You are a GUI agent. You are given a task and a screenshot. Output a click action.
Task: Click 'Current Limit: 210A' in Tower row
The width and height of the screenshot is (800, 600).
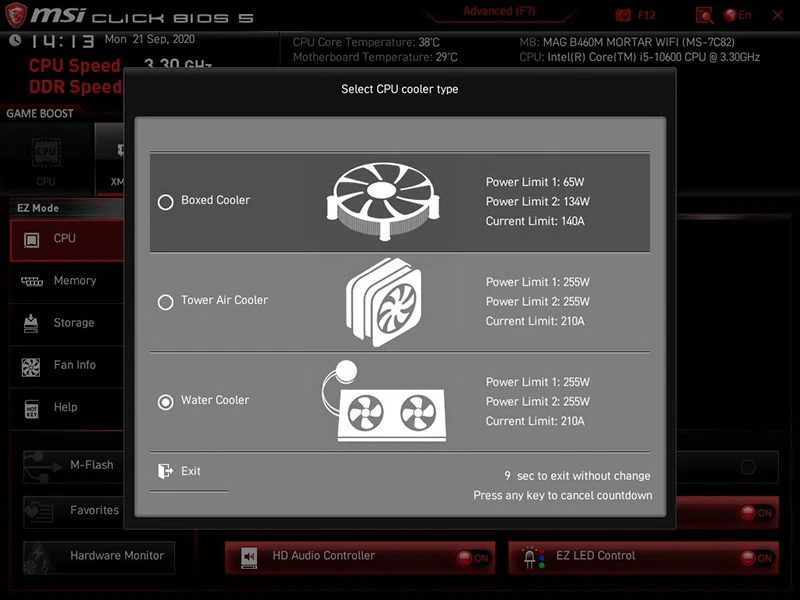tap(535, 321)
